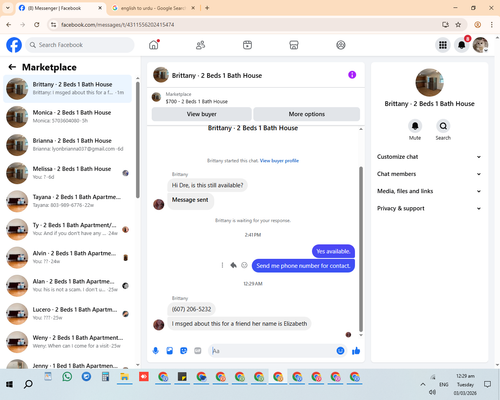Click the Facebook logo
The image size is (500, 400).
pyautogui.click(x=14, y=45)
